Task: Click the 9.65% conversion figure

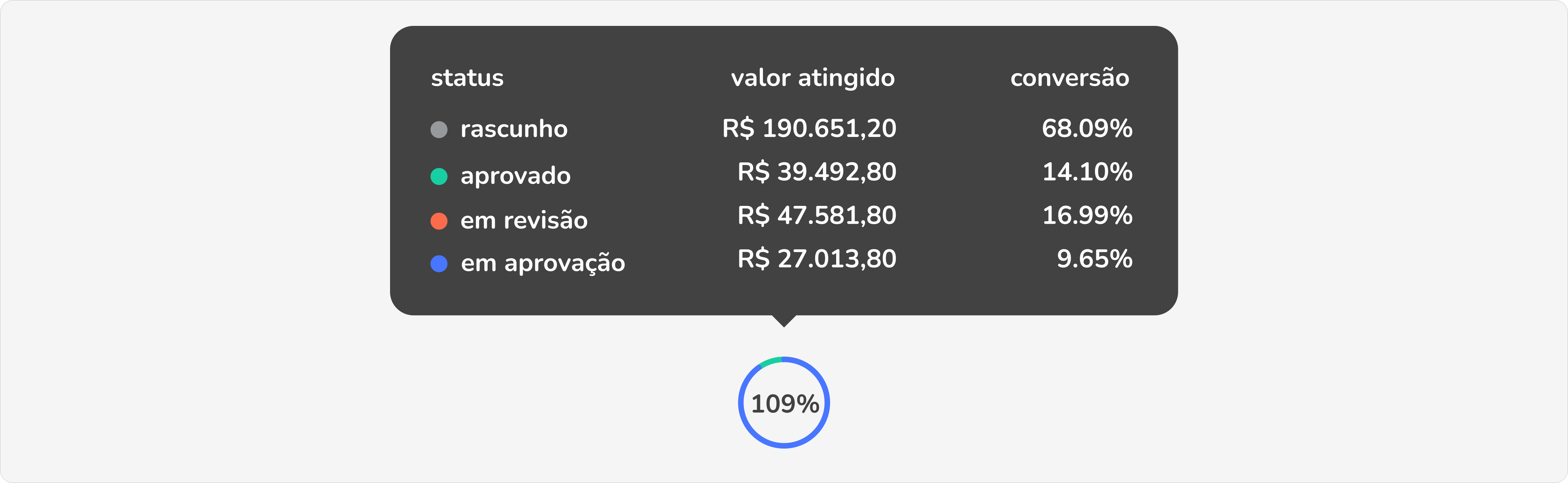Action: point(1094,259)
